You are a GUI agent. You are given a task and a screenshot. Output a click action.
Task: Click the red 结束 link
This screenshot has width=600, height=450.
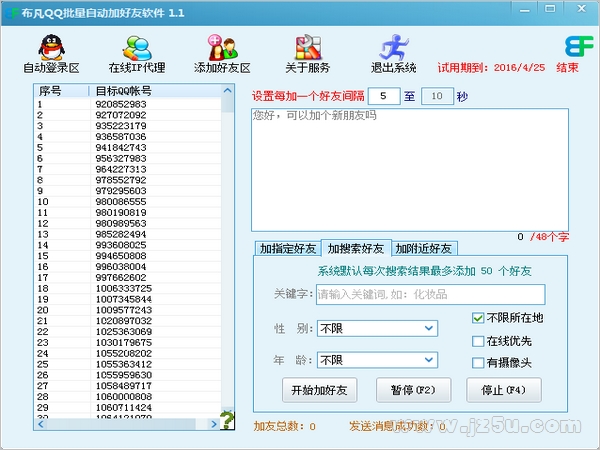coord(567,68)
